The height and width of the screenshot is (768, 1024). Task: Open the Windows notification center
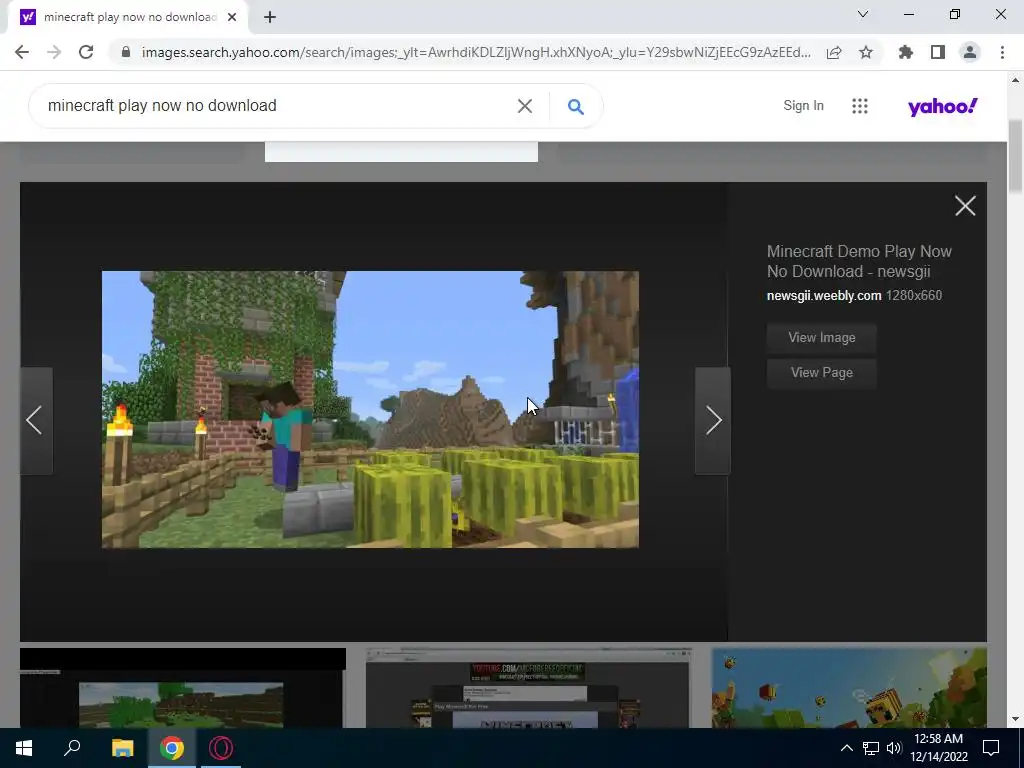[991, 748]
